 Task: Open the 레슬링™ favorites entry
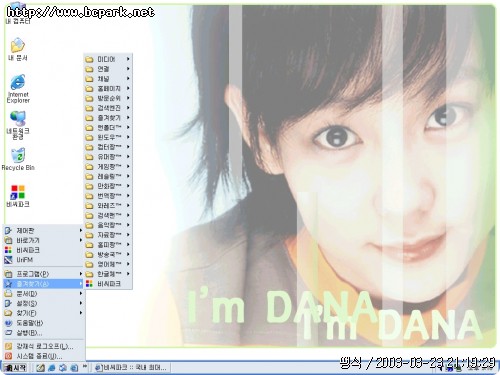108,176
